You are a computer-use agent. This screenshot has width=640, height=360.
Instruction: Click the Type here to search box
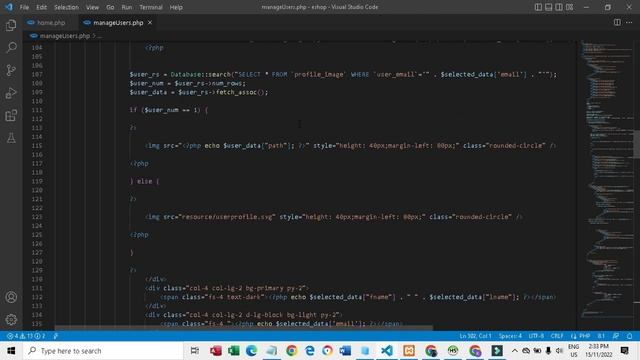point(104,351)
